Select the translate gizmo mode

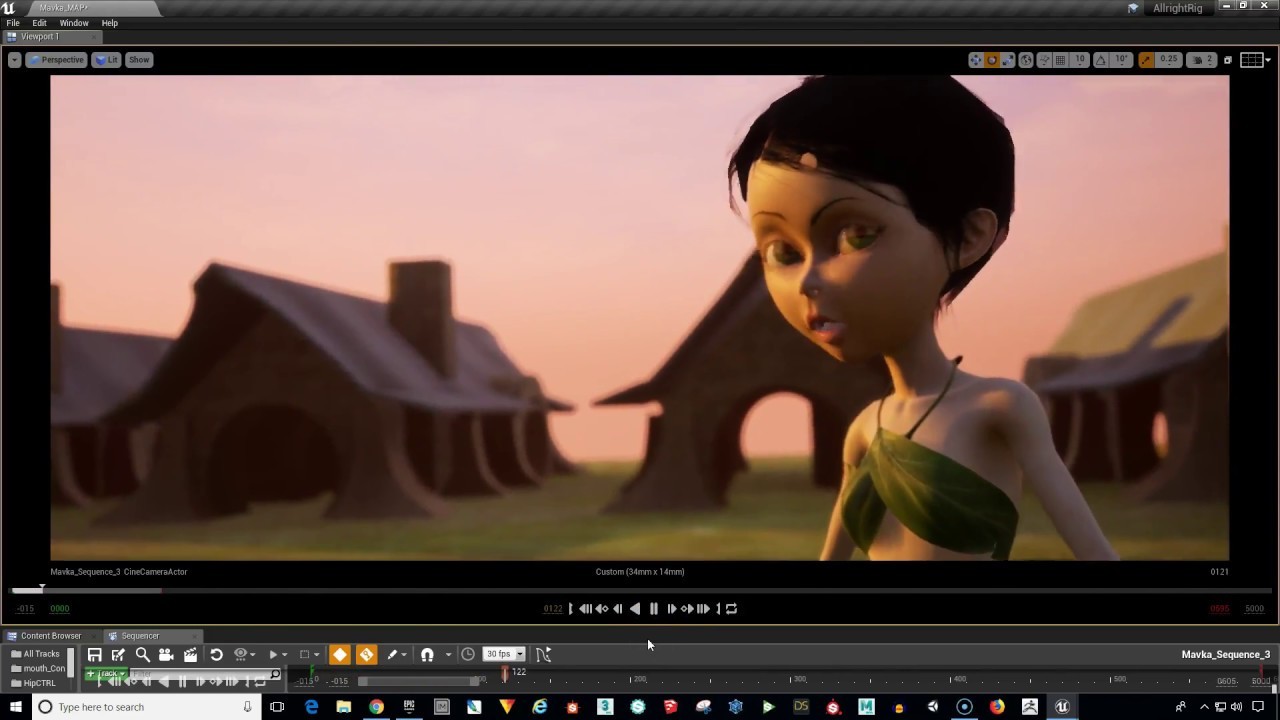click(x=975, y=60)
